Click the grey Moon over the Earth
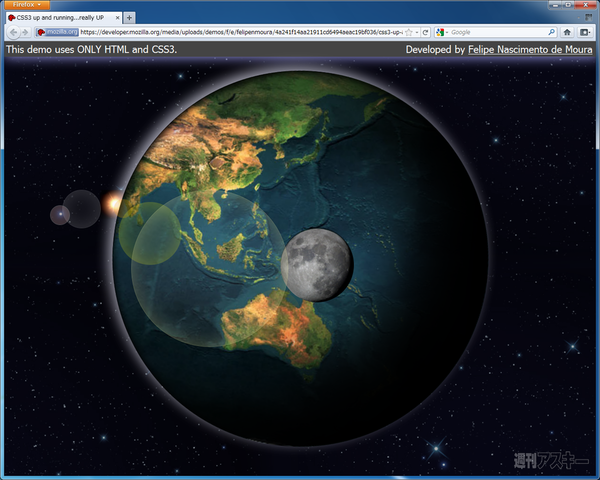The image size is (600, 480). coord(317,265)
